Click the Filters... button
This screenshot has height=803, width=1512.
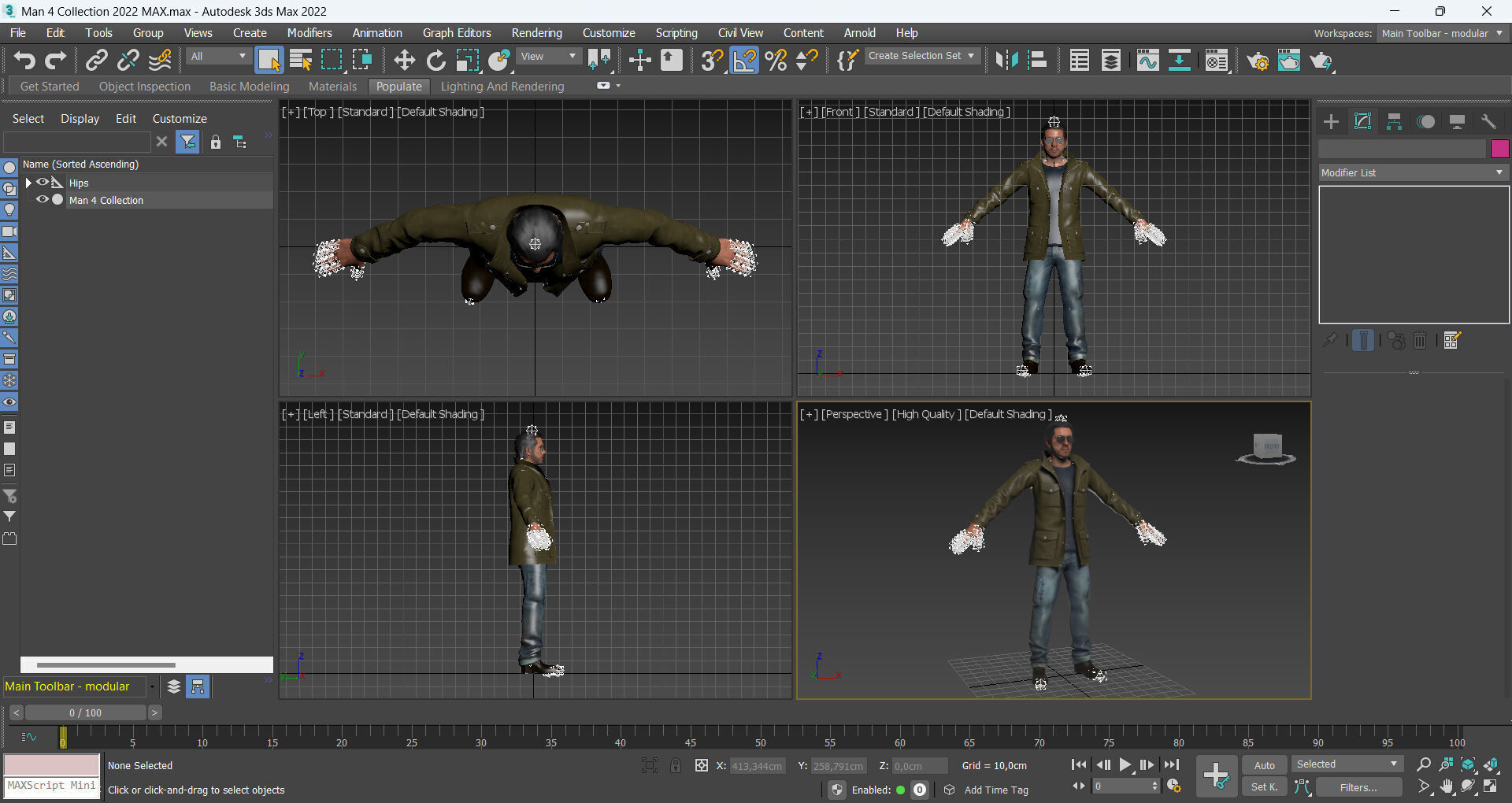click(1358, 787)
